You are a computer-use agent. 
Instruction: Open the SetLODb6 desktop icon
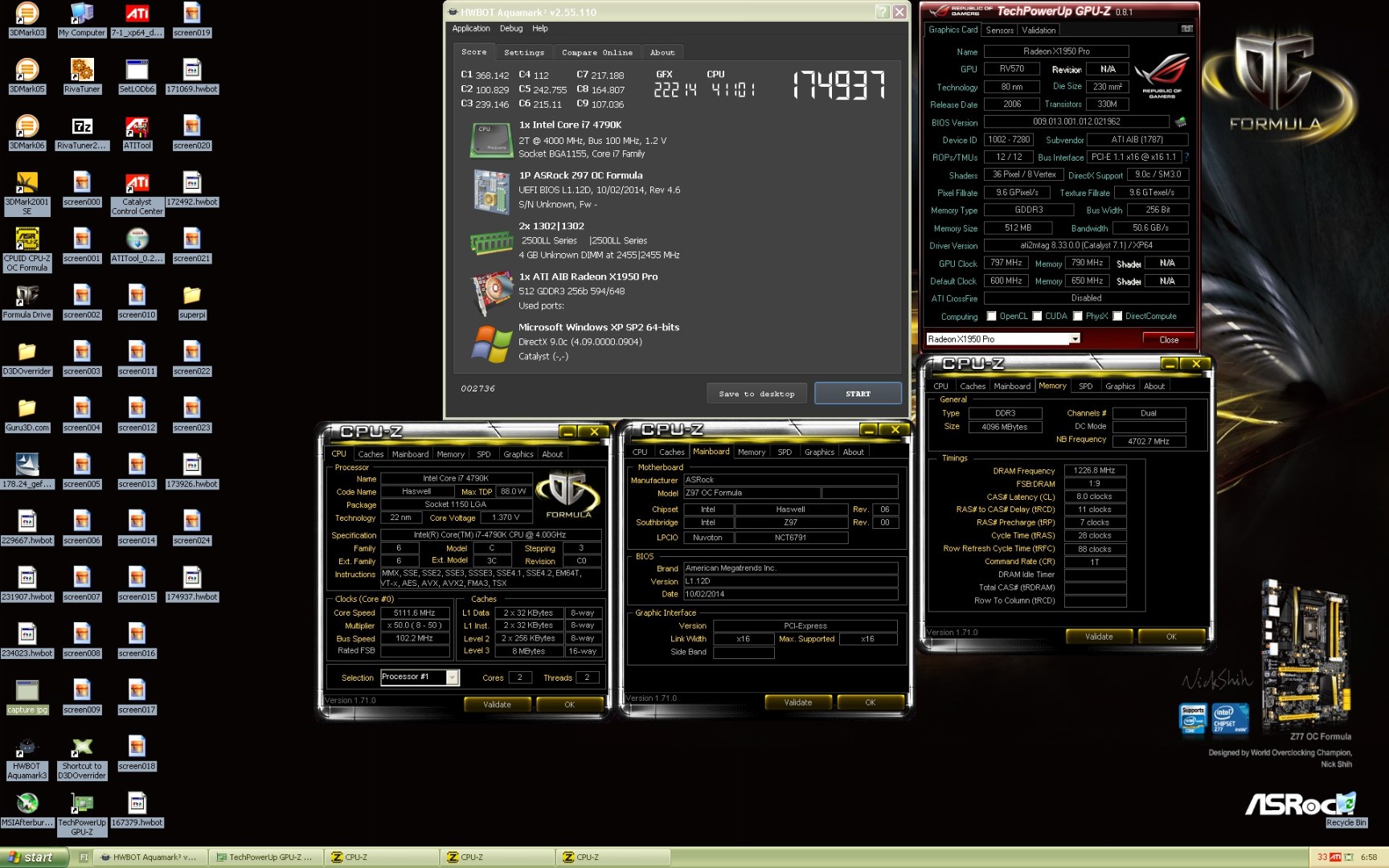[137, 76]
